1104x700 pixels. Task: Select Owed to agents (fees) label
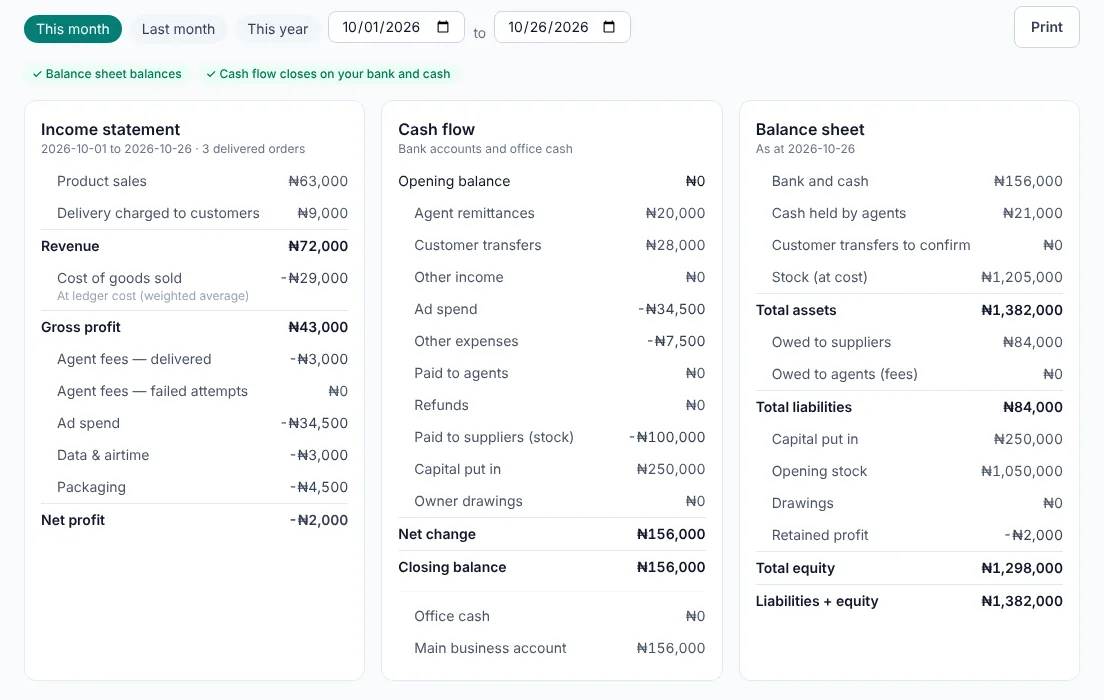coord(844,375)
